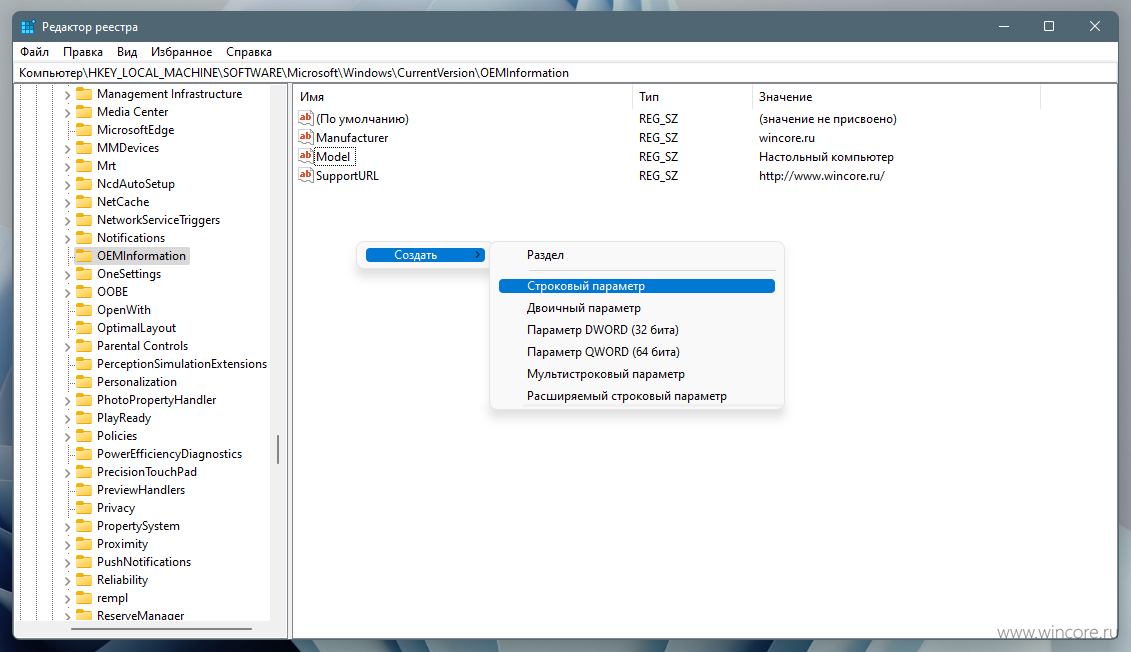Open the Файл menu
This screenshot has height=652, width=1131.
[x=35, y=52]
